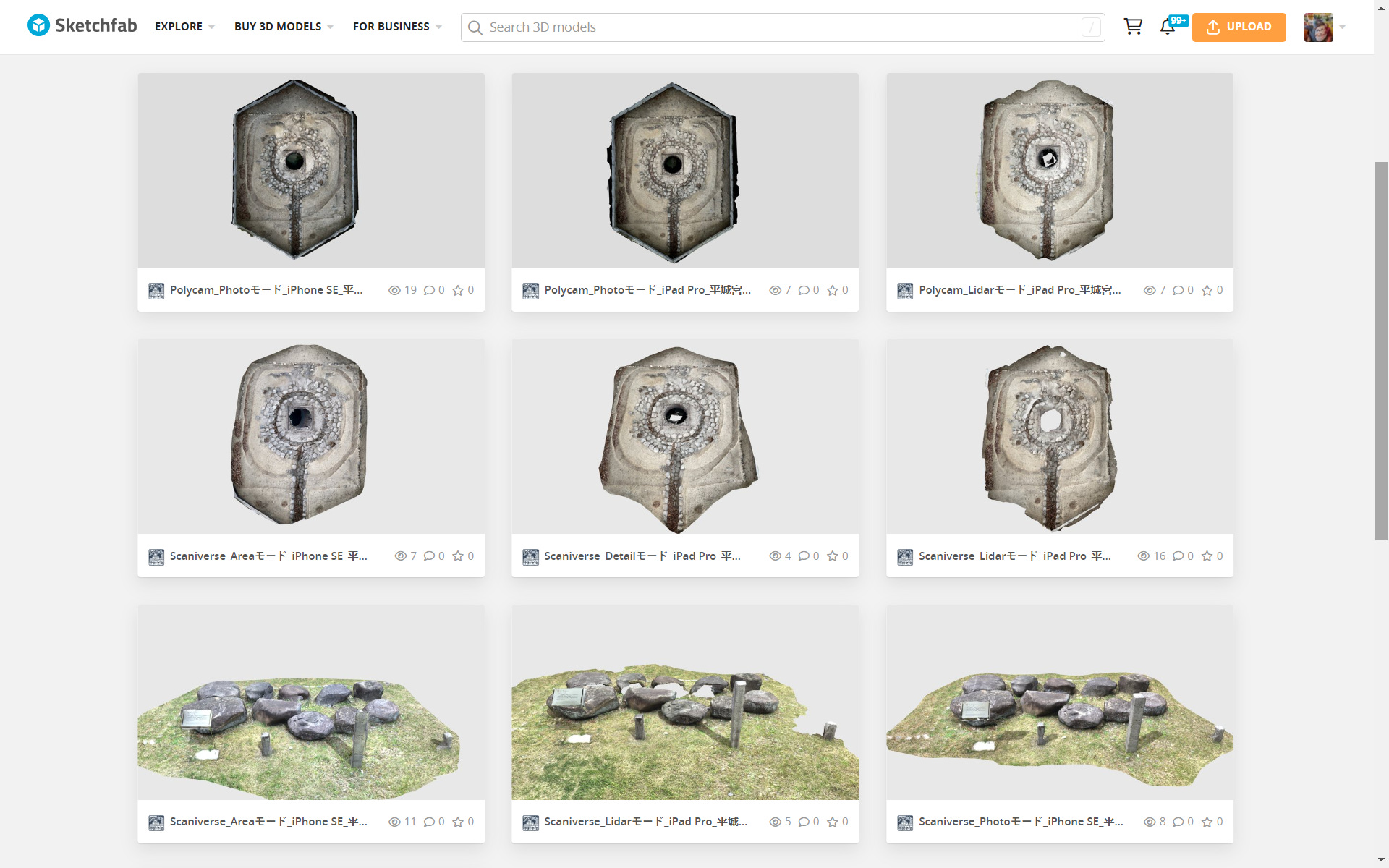The image size is (1389, 868).
Task: Star the Scaniverse_Area model with 7 views
Action: click(458, 556)
